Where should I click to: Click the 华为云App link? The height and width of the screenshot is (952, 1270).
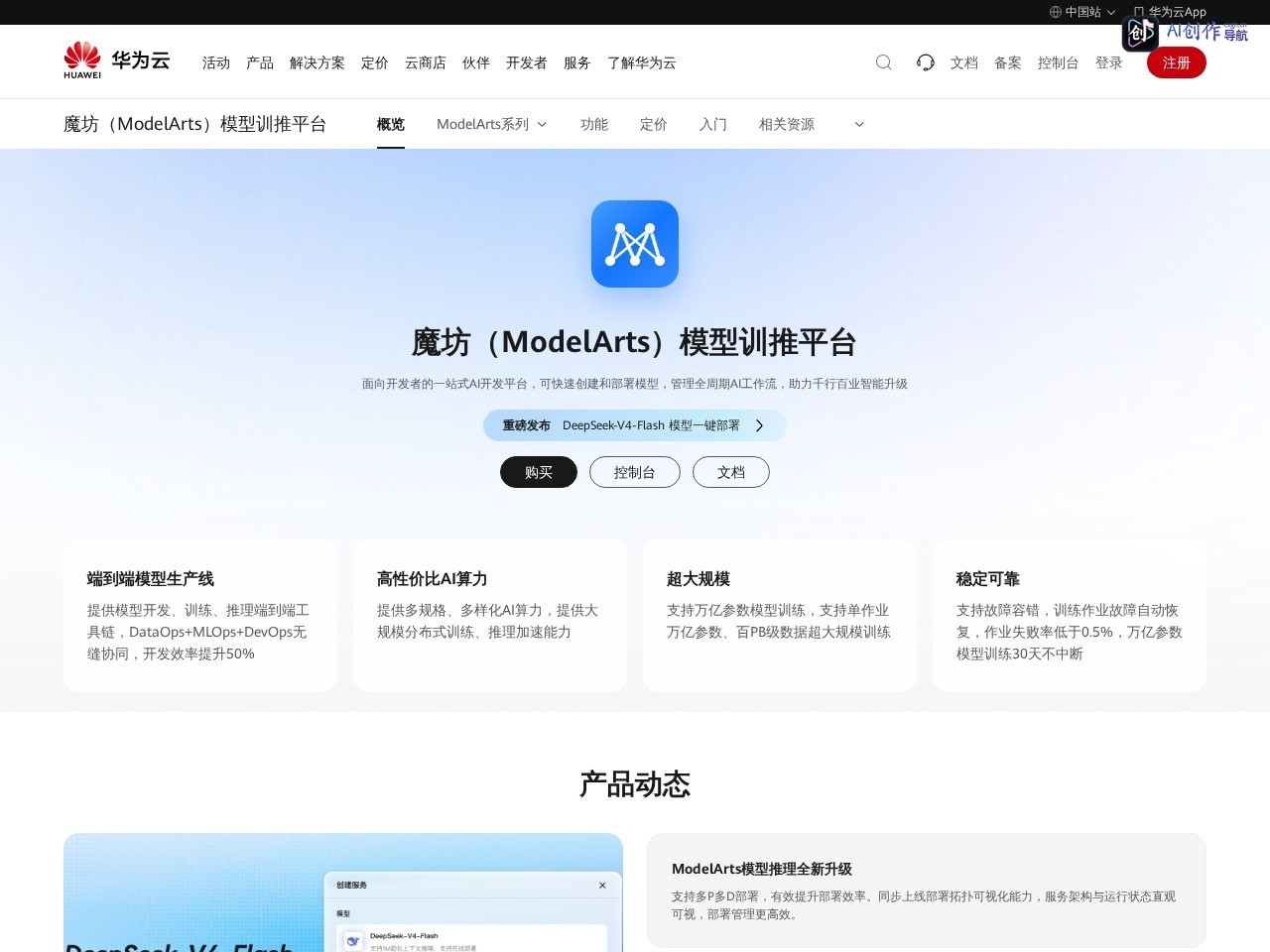pos(1178,12)
